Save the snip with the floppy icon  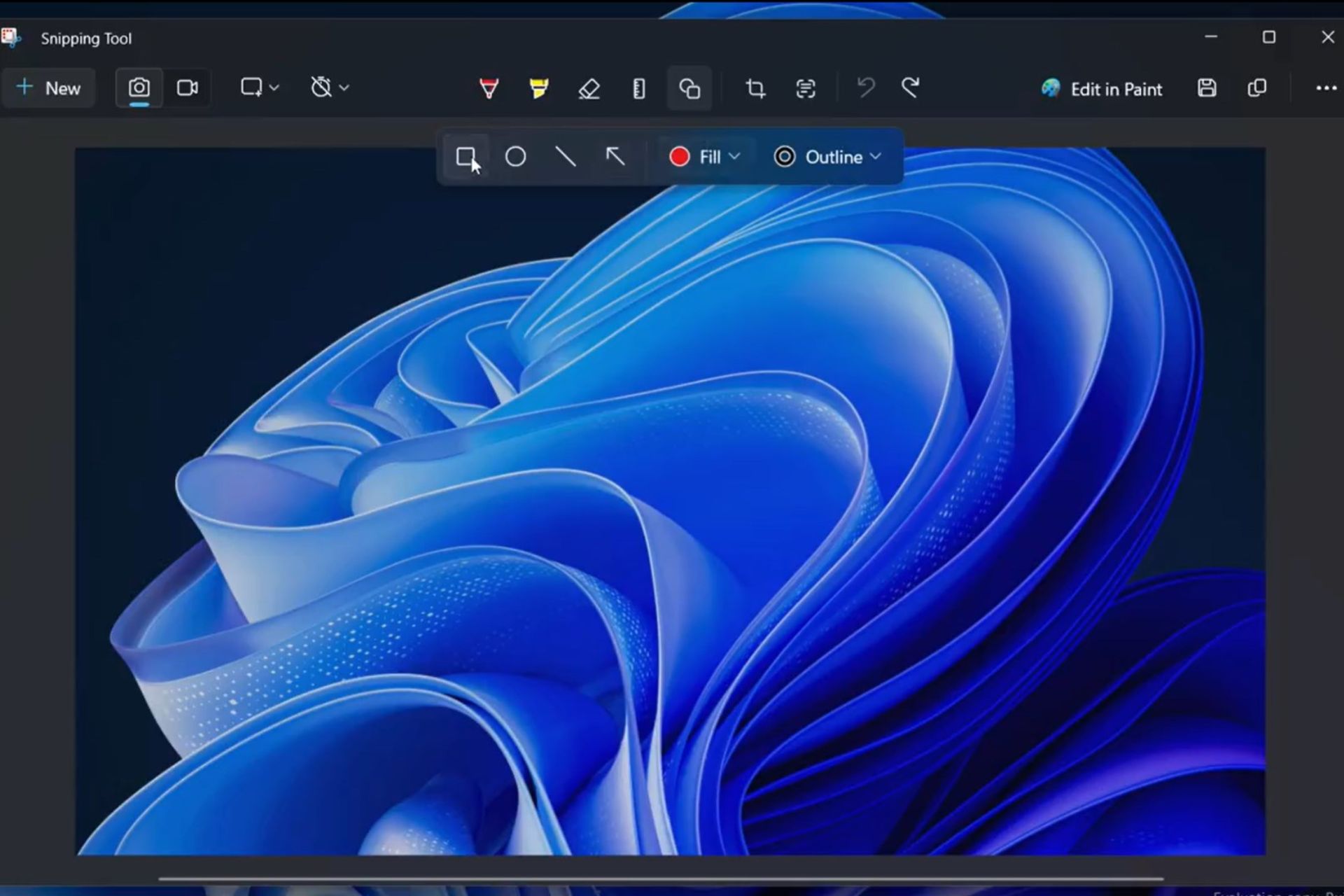point(1207,88)
